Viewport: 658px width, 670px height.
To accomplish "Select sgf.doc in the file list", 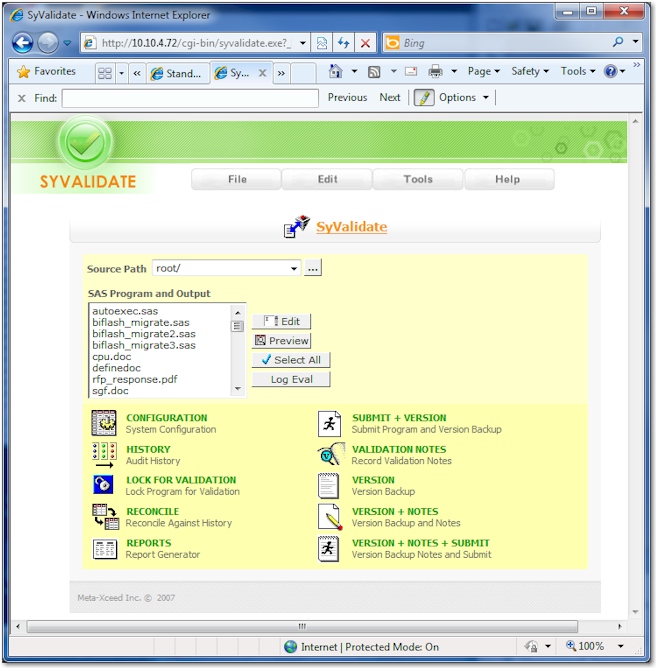I will (x=110, y=391).
